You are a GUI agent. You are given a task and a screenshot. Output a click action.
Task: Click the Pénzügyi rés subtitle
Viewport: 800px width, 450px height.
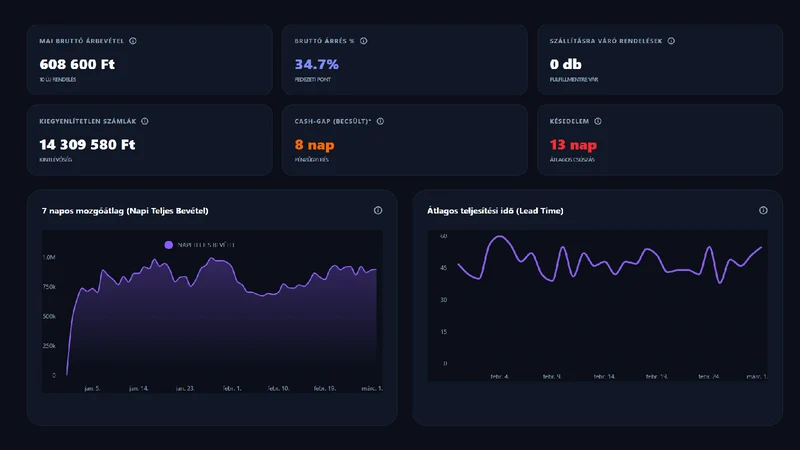point(312,160)
